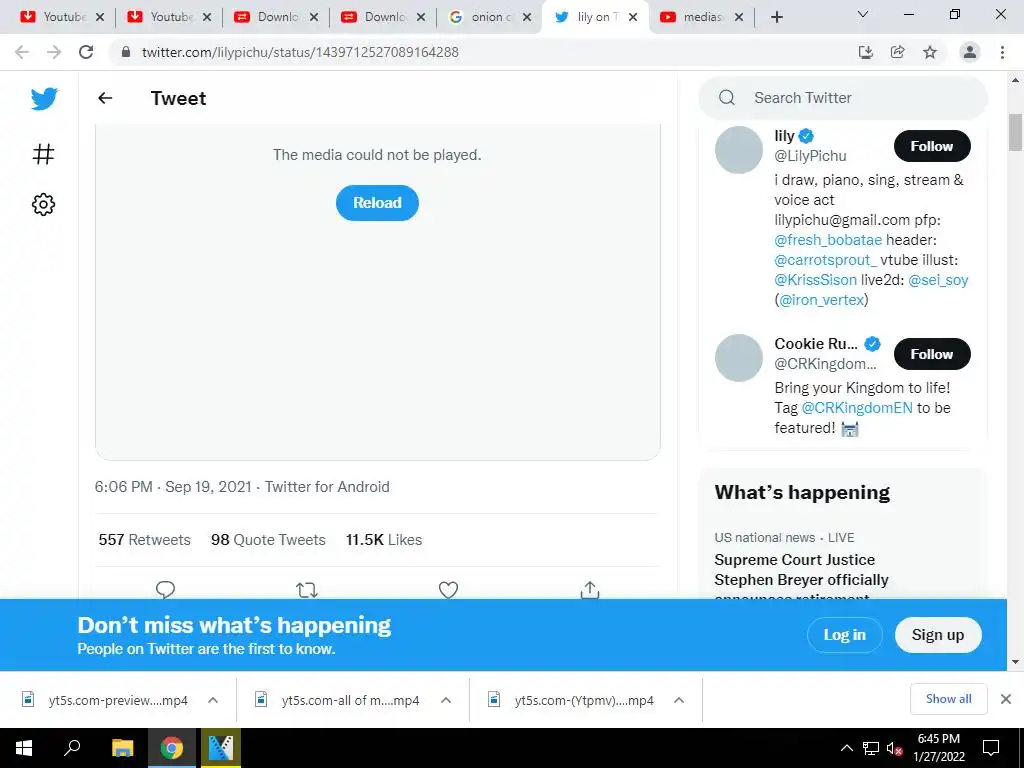Reload the page with browser refresh icon
This screenshot has width=1024, height=768.
(86, 52)
